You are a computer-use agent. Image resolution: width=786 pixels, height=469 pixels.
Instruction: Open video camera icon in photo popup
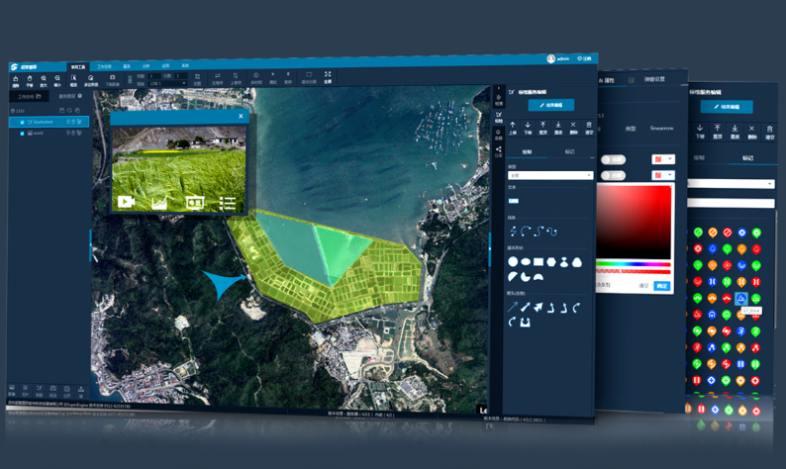click(x=126, y=201)
